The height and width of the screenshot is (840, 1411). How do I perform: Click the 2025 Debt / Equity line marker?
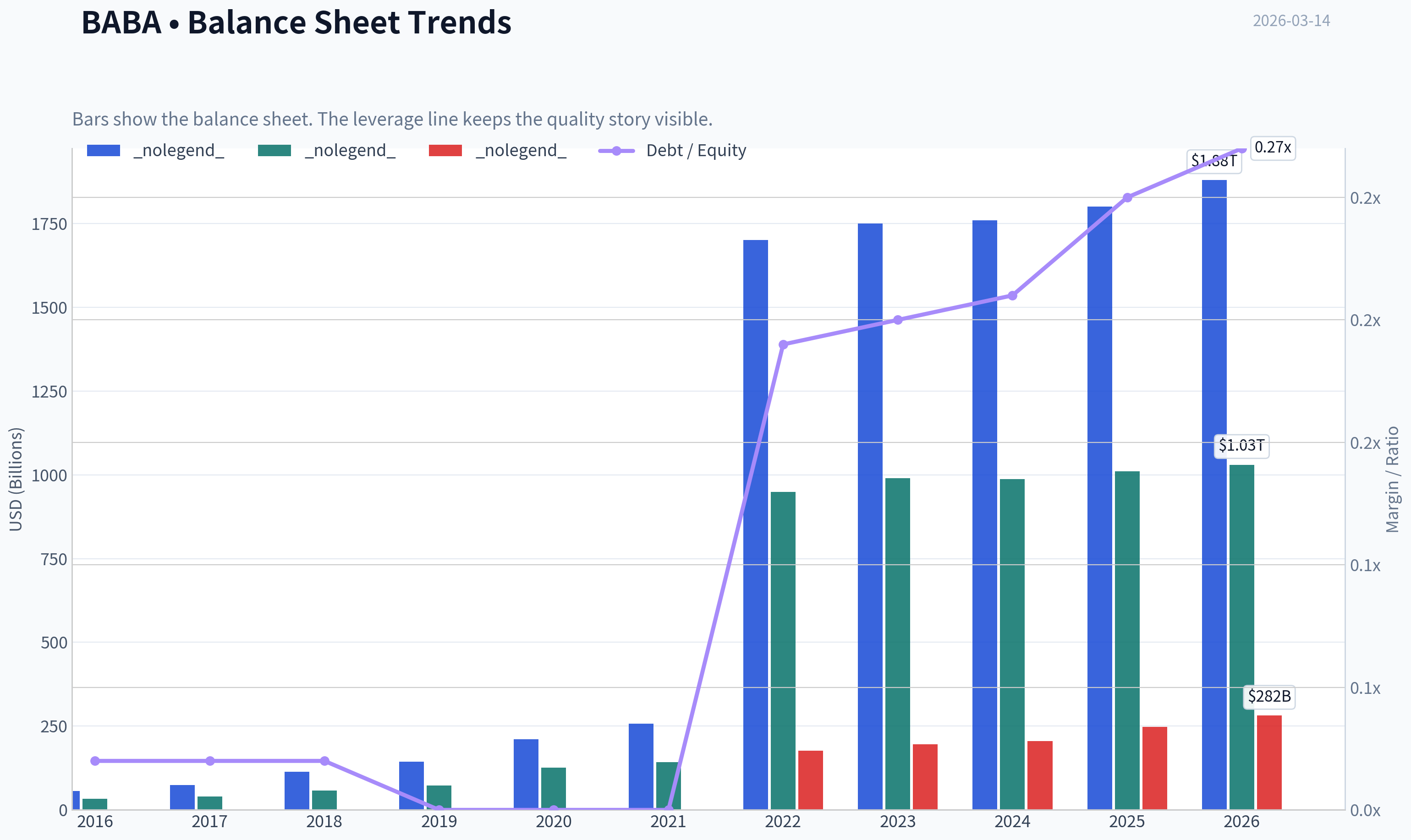pos(1127,197)
